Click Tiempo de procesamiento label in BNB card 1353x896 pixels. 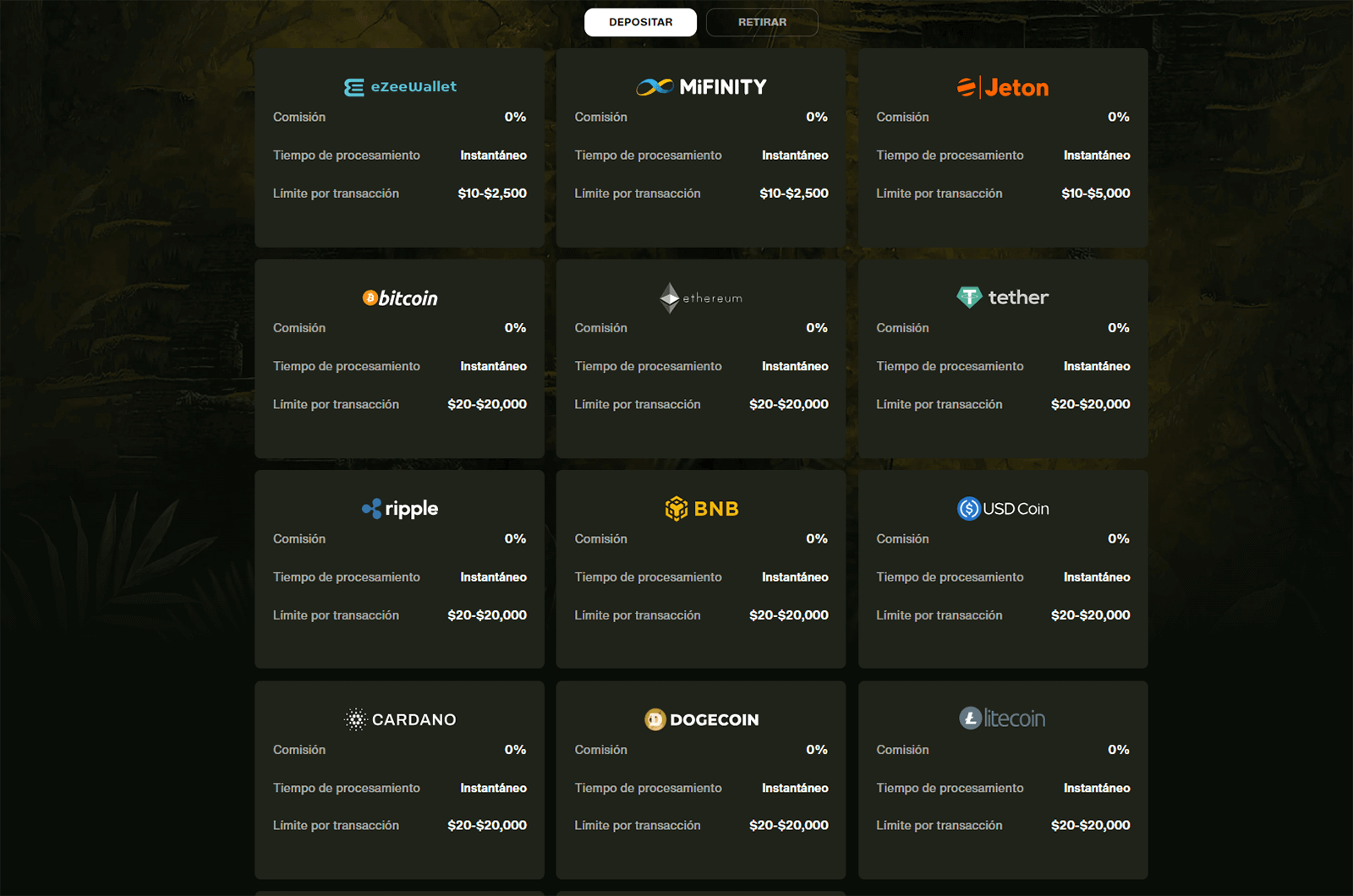tap(649, 577)
